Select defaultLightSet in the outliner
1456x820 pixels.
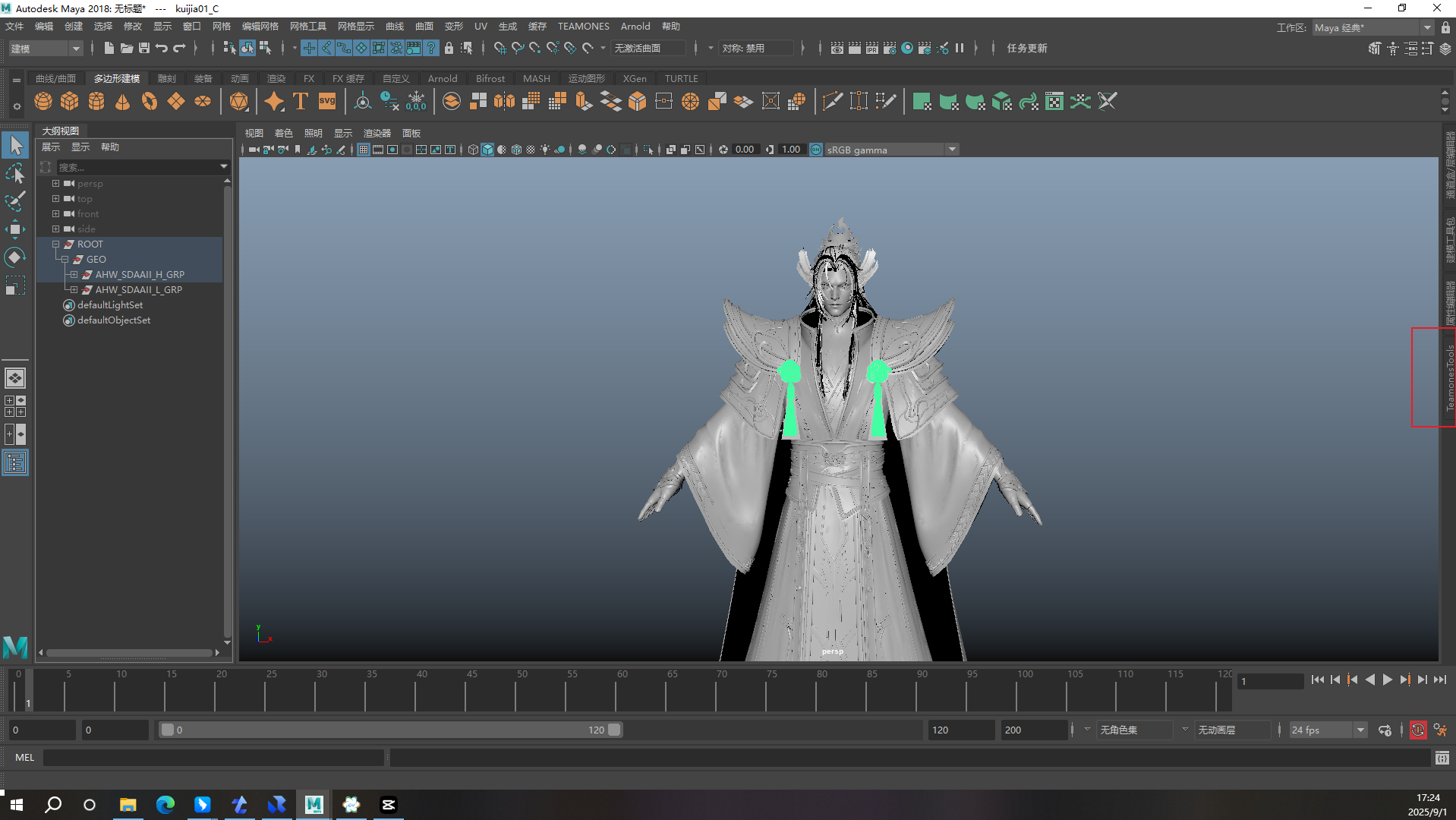(110, 305)
